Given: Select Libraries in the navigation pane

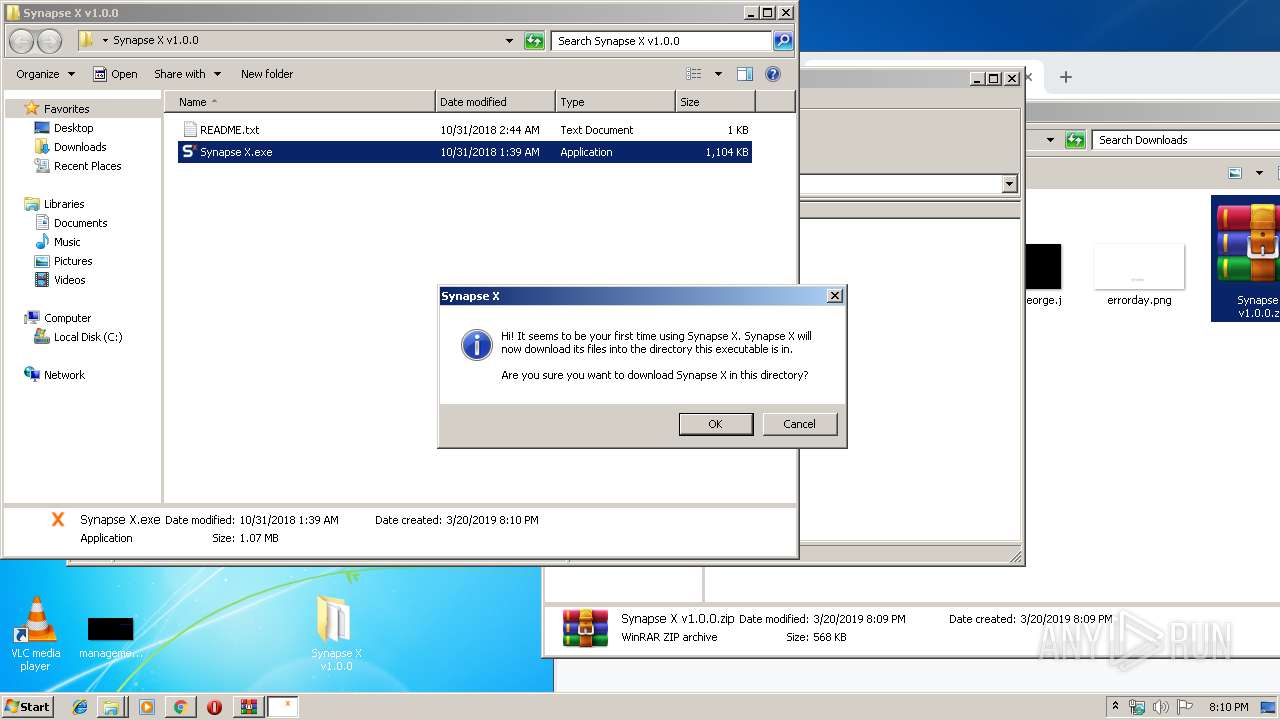Looking at the screenshot, I should (x=64, y=204).
